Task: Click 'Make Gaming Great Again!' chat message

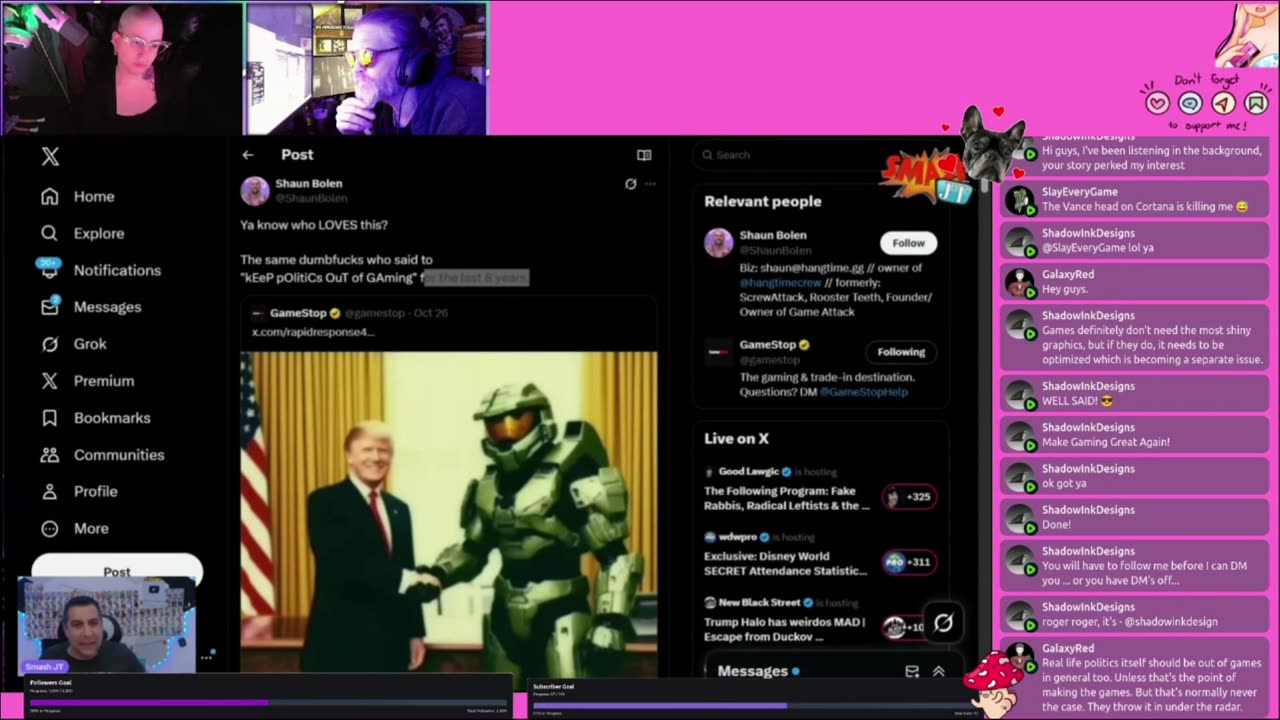Action: (1136, 435)
